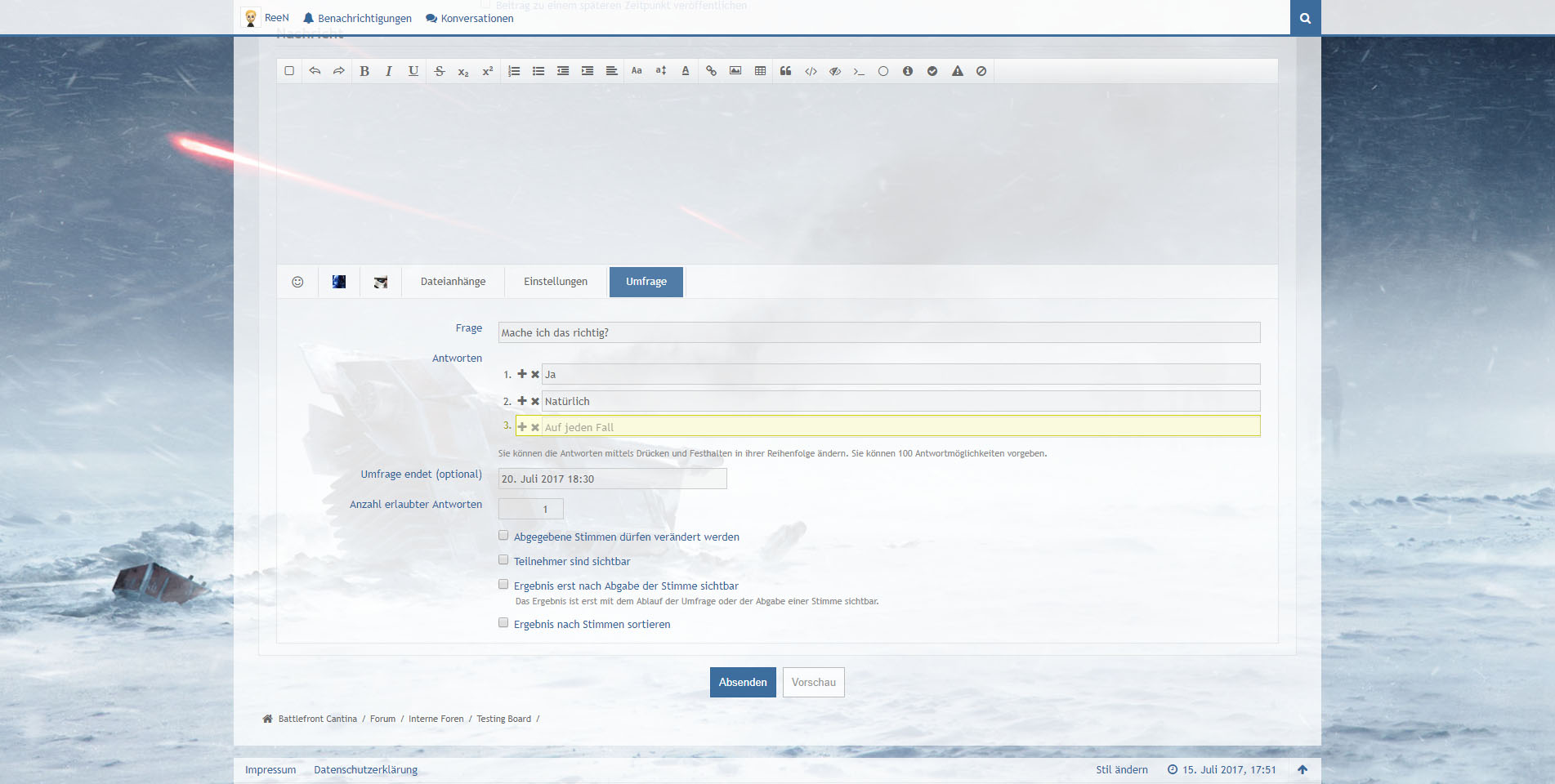Open the text color picker
The image size is (1555, 784).
(x=686, y=71)
